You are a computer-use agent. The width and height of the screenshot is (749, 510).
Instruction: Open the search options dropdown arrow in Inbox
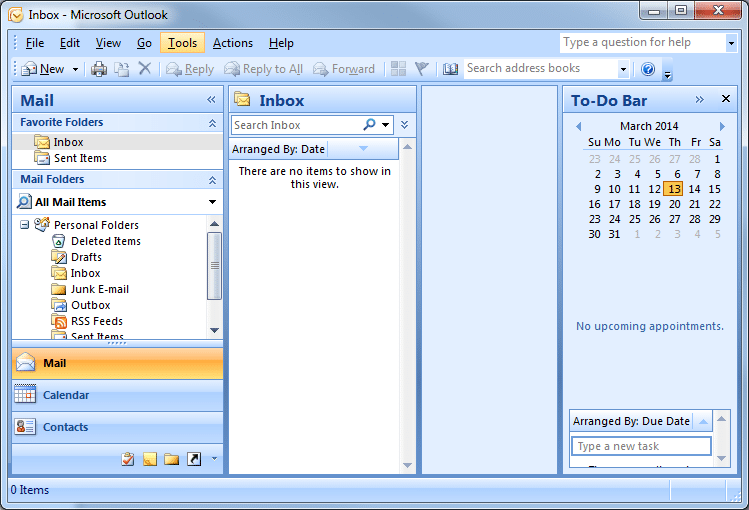pos(385,125)
